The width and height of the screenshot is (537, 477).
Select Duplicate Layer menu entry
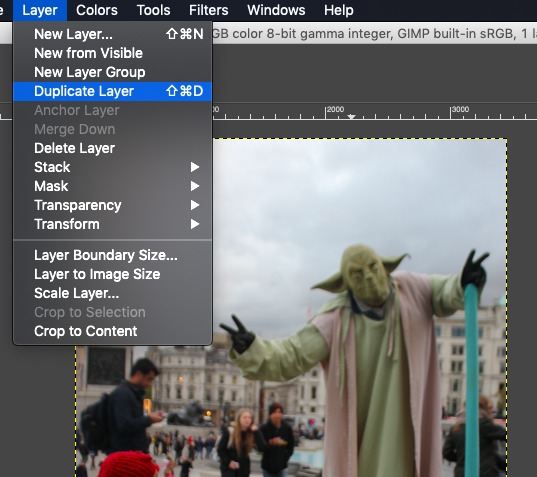pyautogui.click(x=112, y=91)
